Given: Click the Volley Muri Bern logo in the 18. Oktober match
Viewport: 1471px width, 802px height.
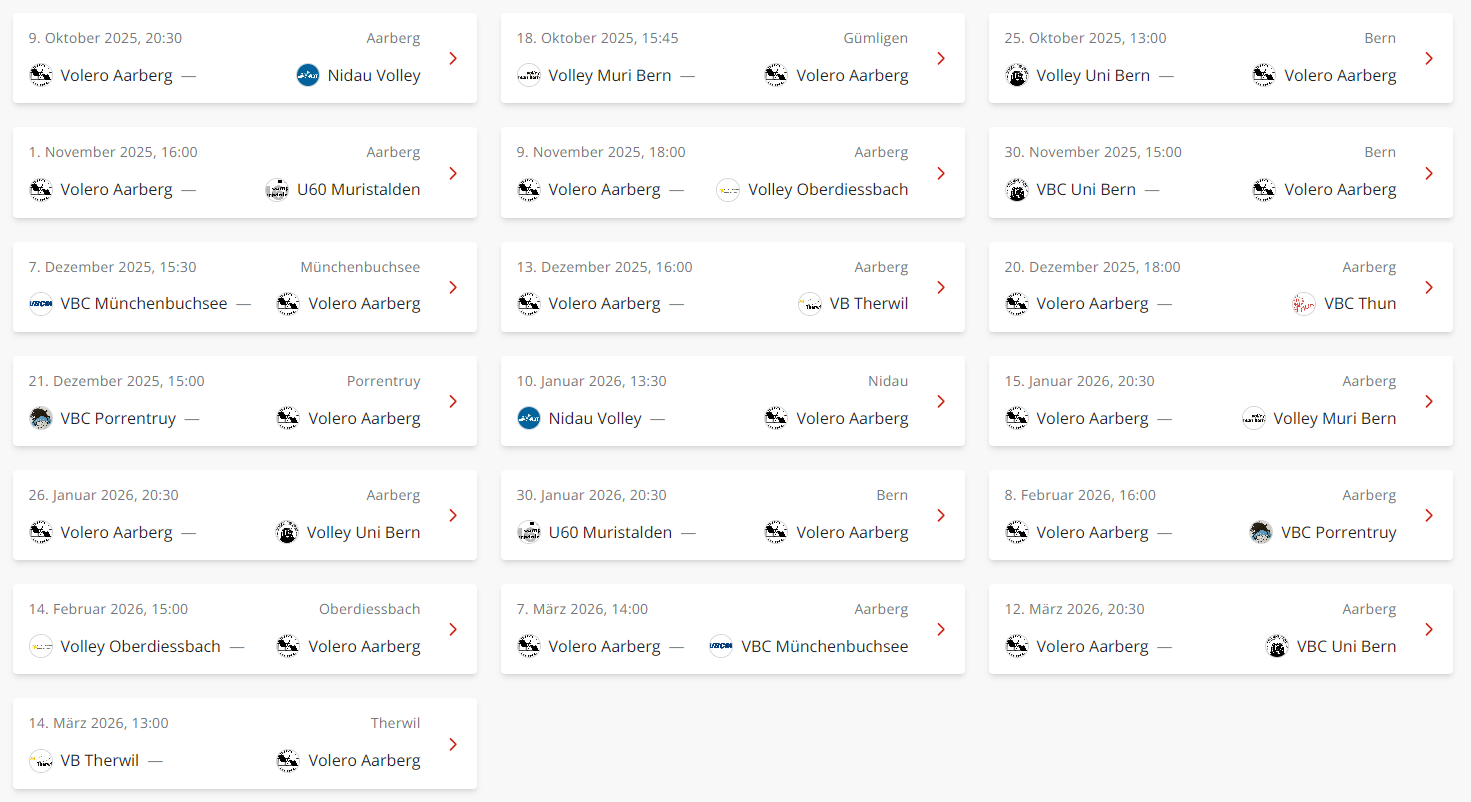Looking at the screenshot, I should point(529,75).
